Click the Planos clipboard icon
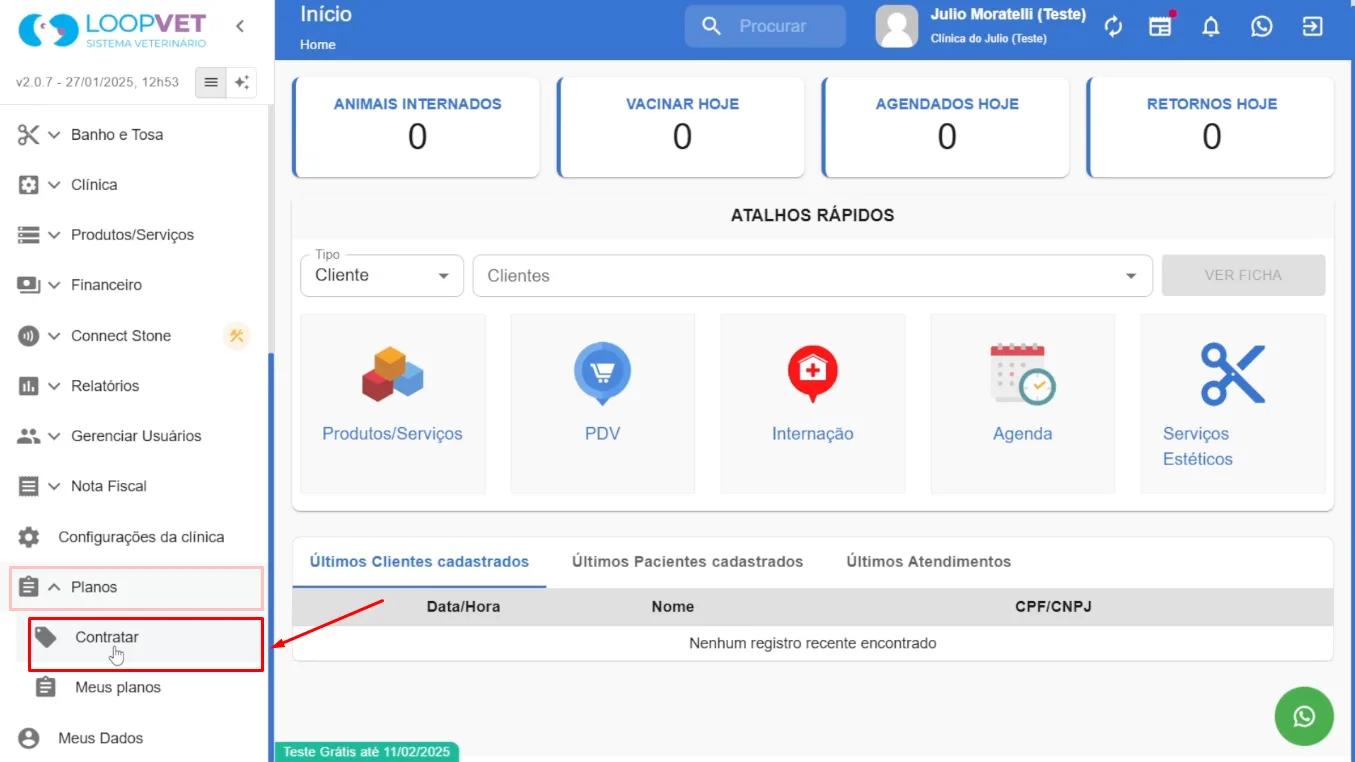 (x=29, y=587)
